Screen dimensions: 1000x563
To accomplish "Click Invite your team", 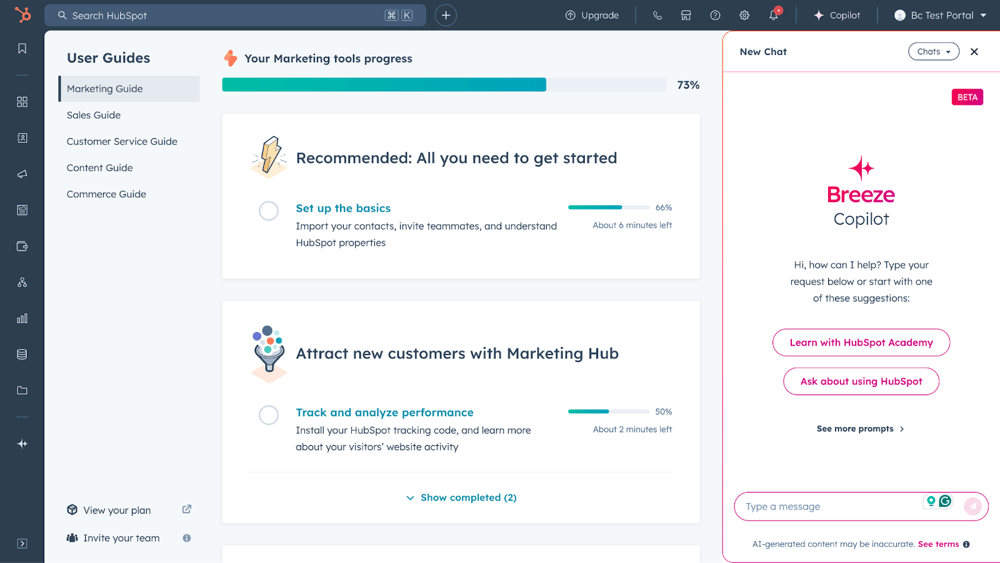I will pyautogui.click(x=121, y=538).
